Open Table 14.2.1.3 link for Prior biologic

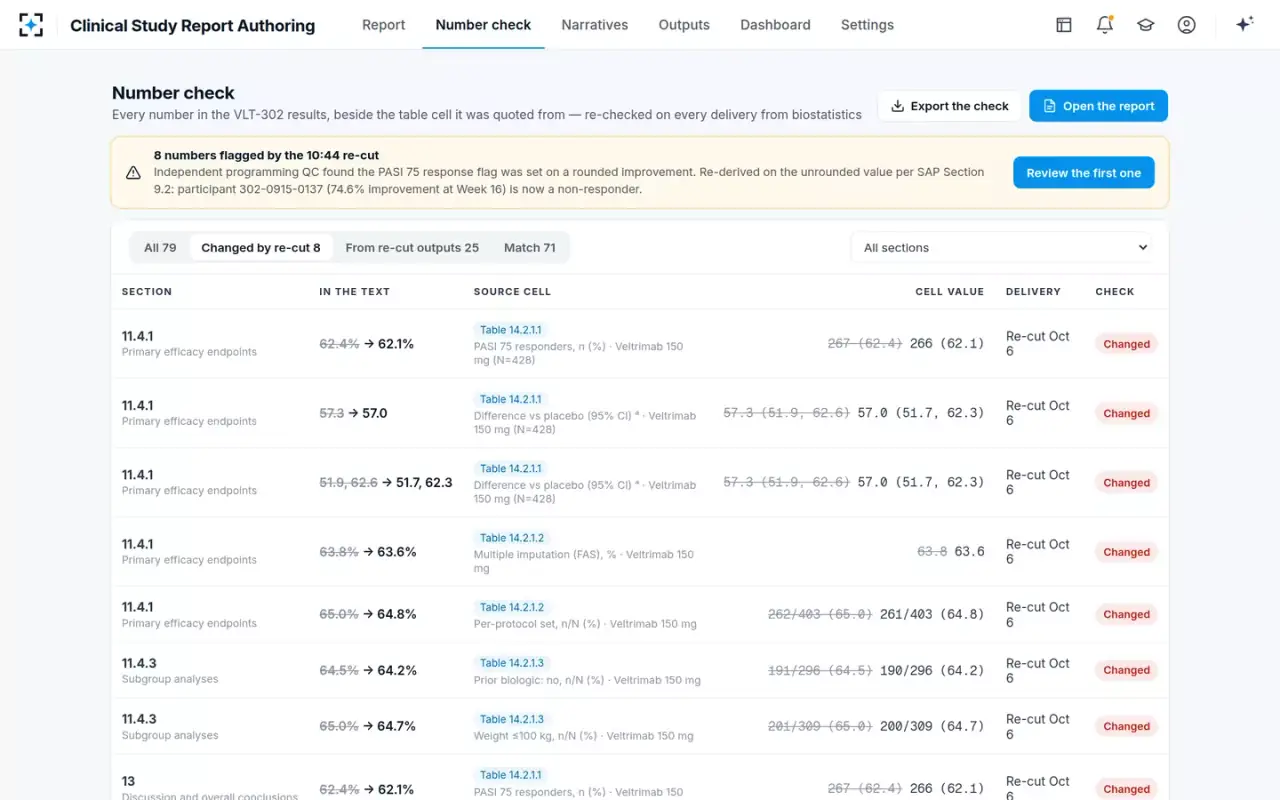pos(512,663)
